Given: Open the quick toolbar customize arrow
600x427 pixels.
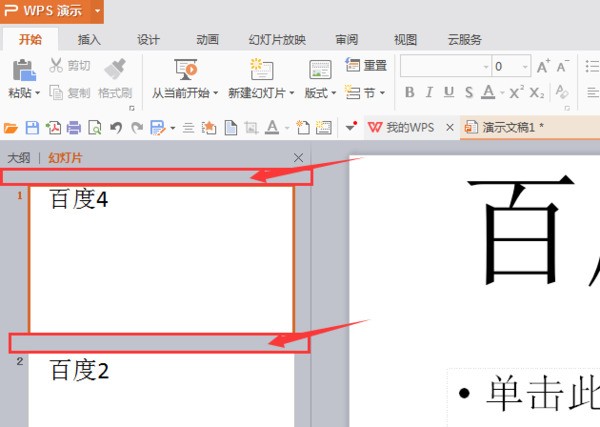Looking at the screenshot, I should coord(351,127).
